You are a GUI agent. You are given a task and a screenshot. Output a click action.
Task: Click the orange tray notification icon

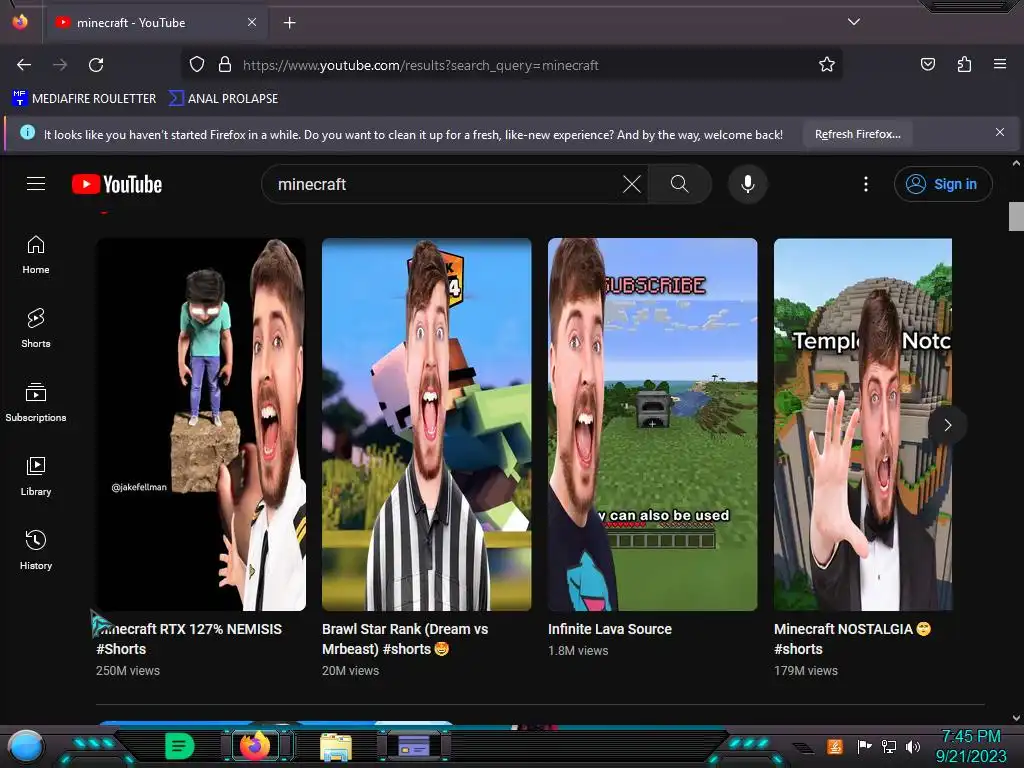pyautogui.click(x=835, y=746)
